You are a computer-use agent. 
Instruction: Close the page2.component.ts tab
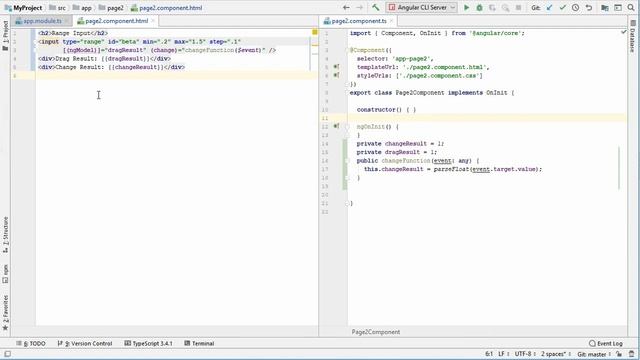[x=391, y=21]
